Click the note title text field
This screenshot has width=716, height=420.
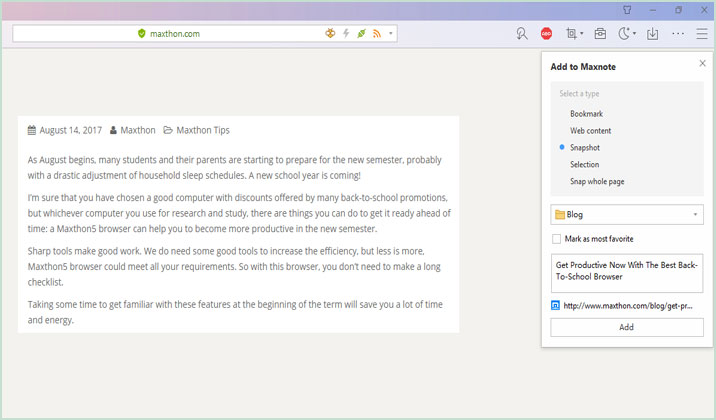coord(626,273)
